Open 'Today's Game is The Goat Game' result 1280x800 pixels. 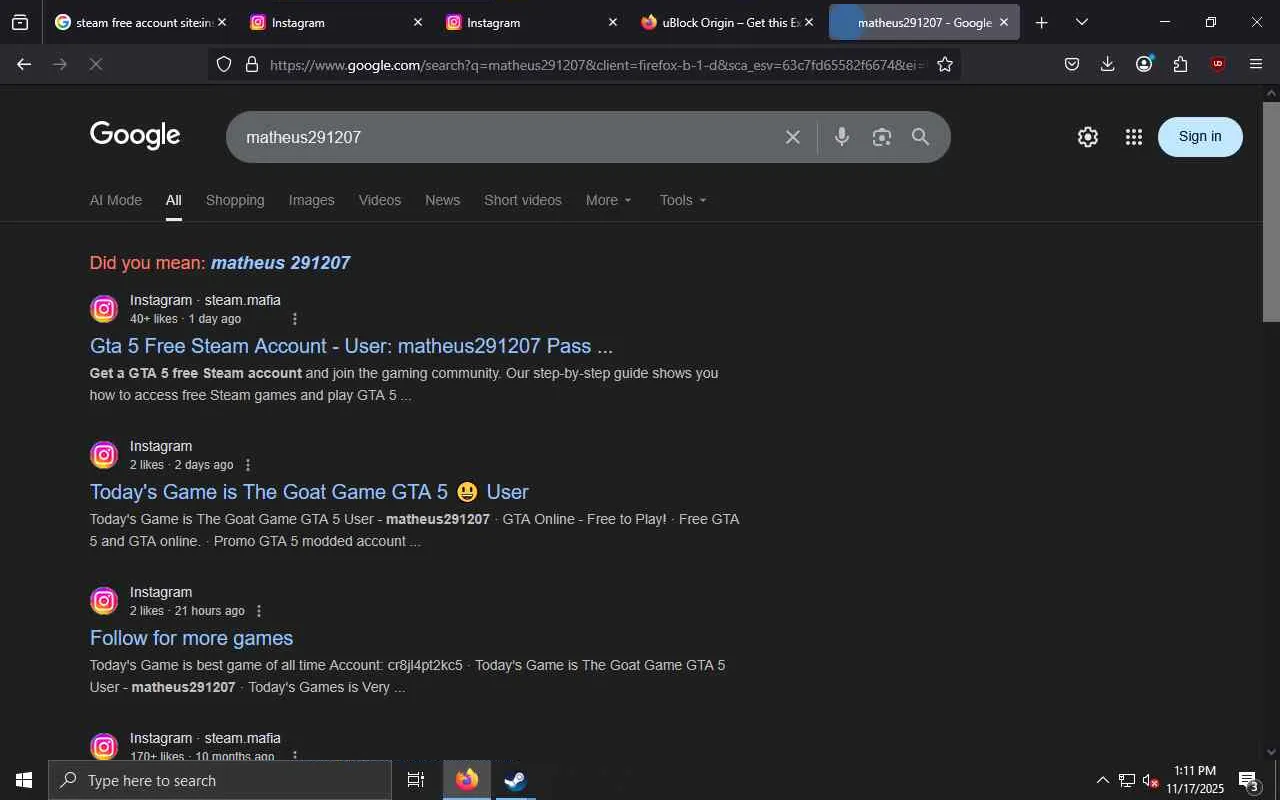pos(309,492)
